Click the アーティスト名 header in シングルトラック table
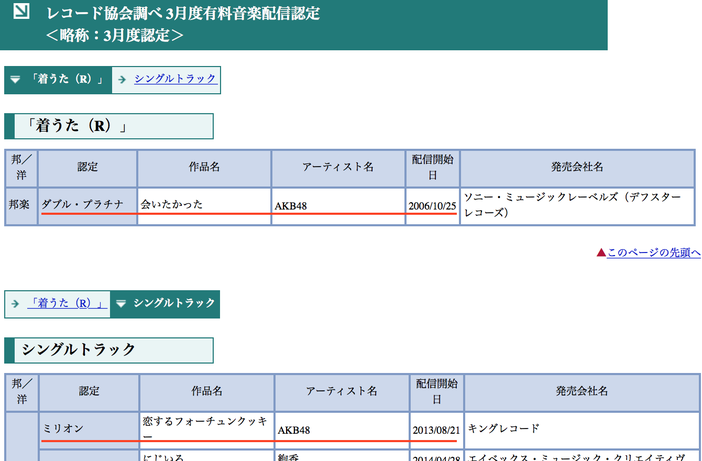 (x=342, y=392)
